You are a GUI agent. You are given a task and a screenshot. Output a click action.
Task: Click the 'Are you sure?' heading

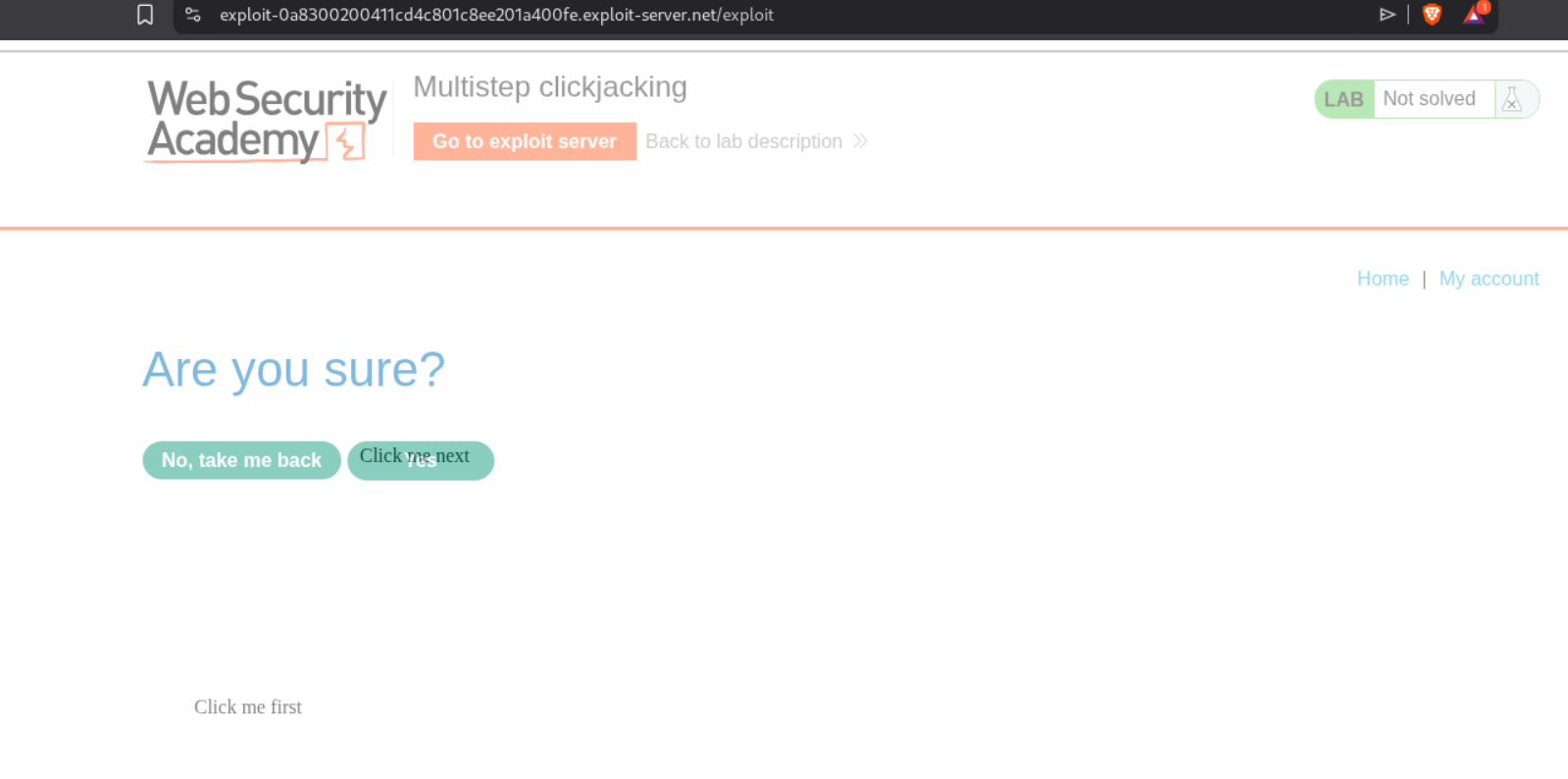[x=293, y=370]
